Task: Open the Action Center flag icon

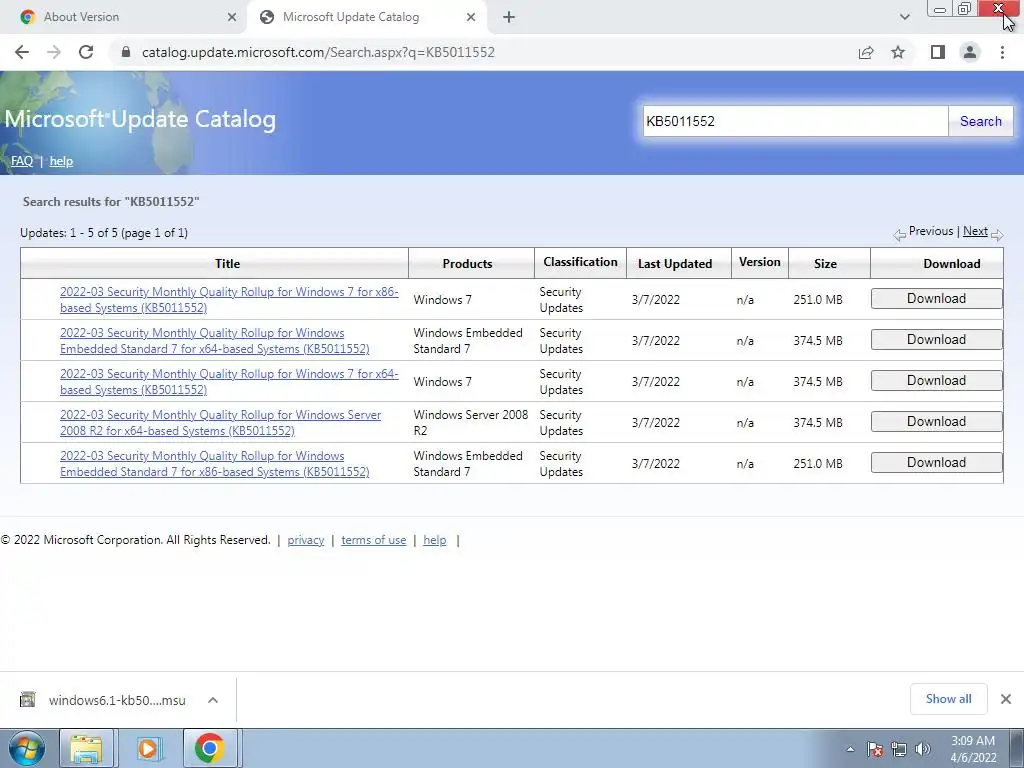Action: point(875,749)
